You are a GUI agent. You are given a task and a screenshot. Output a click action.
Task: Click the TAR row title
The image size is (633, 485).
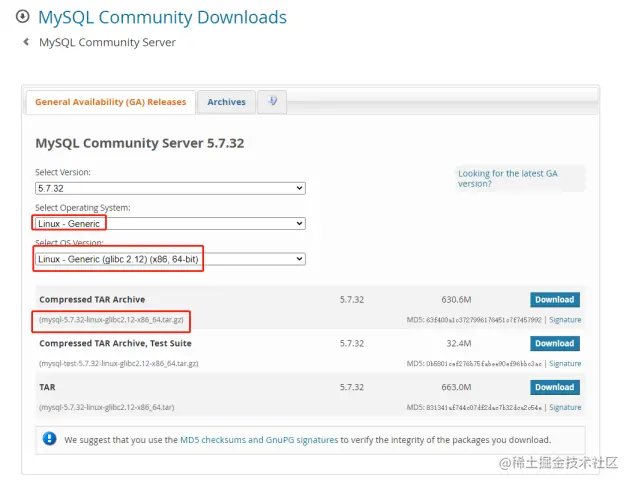(47, 387)
